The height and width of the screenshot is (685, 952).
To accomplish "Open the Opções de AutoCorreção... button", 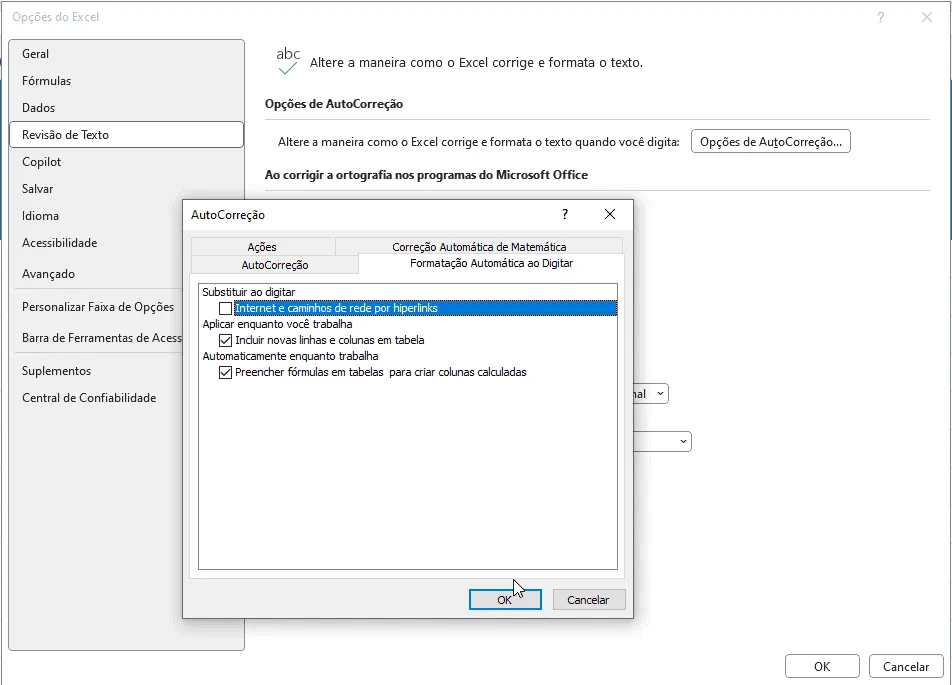I will click(x=770, y=141).
